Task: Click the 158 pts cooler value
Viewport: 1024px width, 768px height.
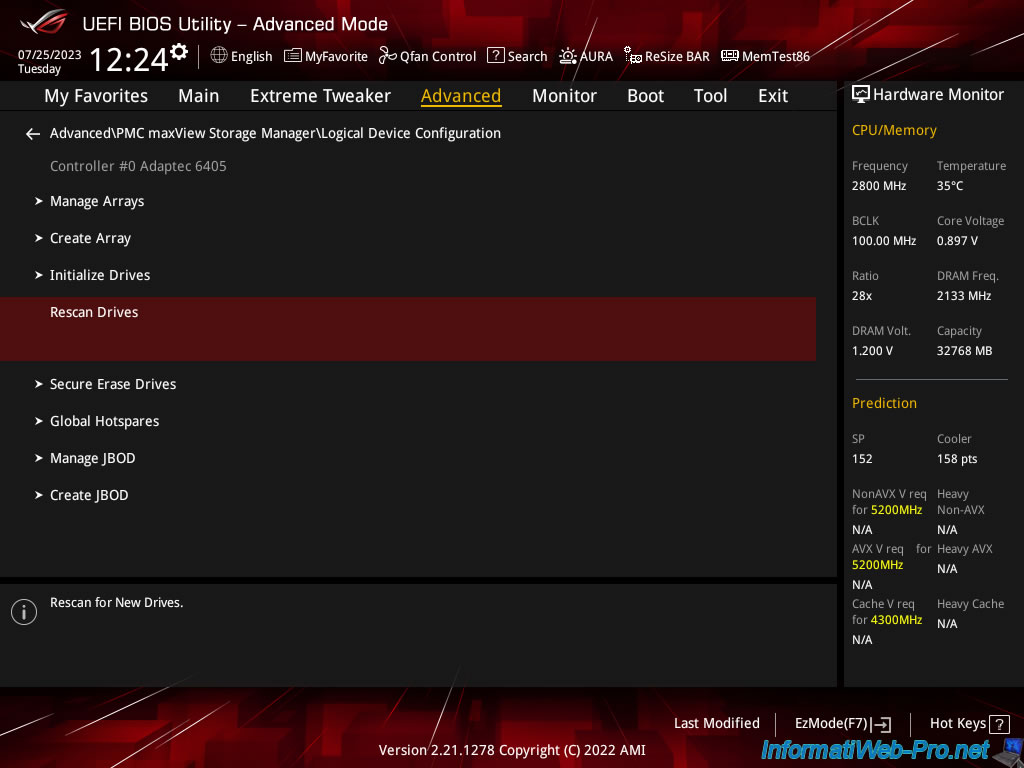Action: click(x=957, y=459)
